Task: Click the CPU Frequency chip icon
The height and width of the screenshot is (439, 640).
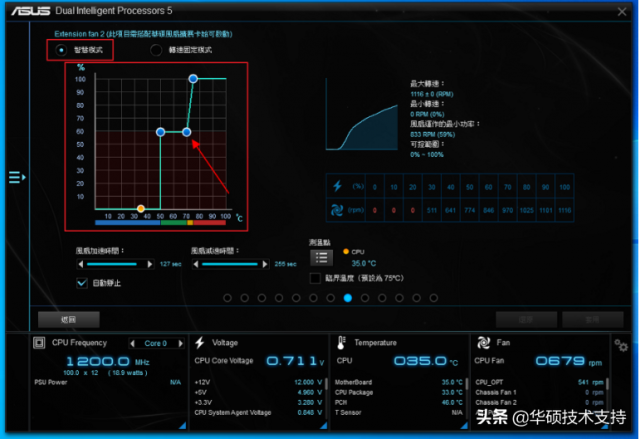Action: pyautogui.click(x=39, y=343)
